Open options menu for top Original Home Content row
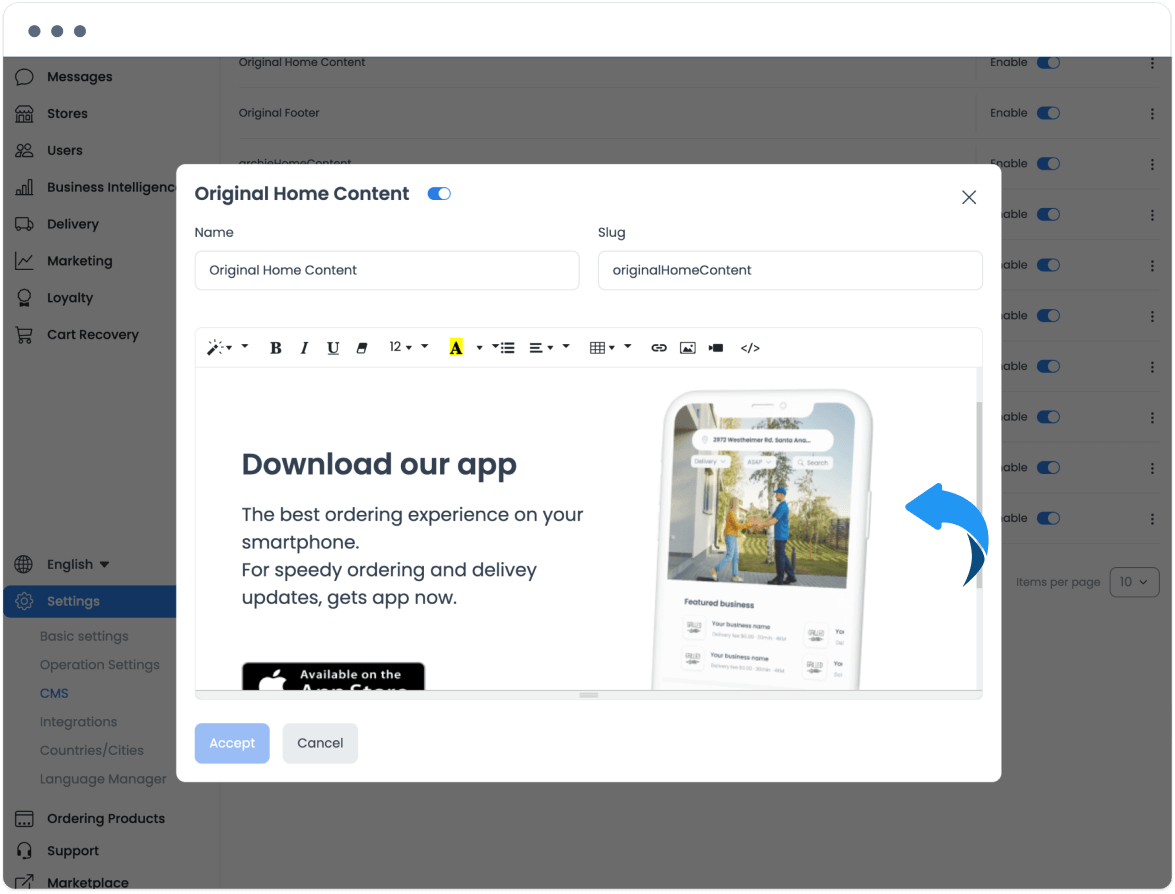 coord(1152,64)
